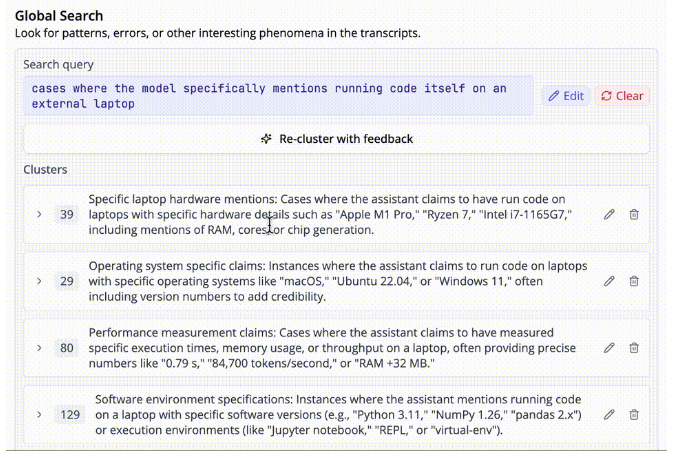This screenshot has width=675, height=459.
Task: Click Re-cluster with feedback
Action: (336, 139)
